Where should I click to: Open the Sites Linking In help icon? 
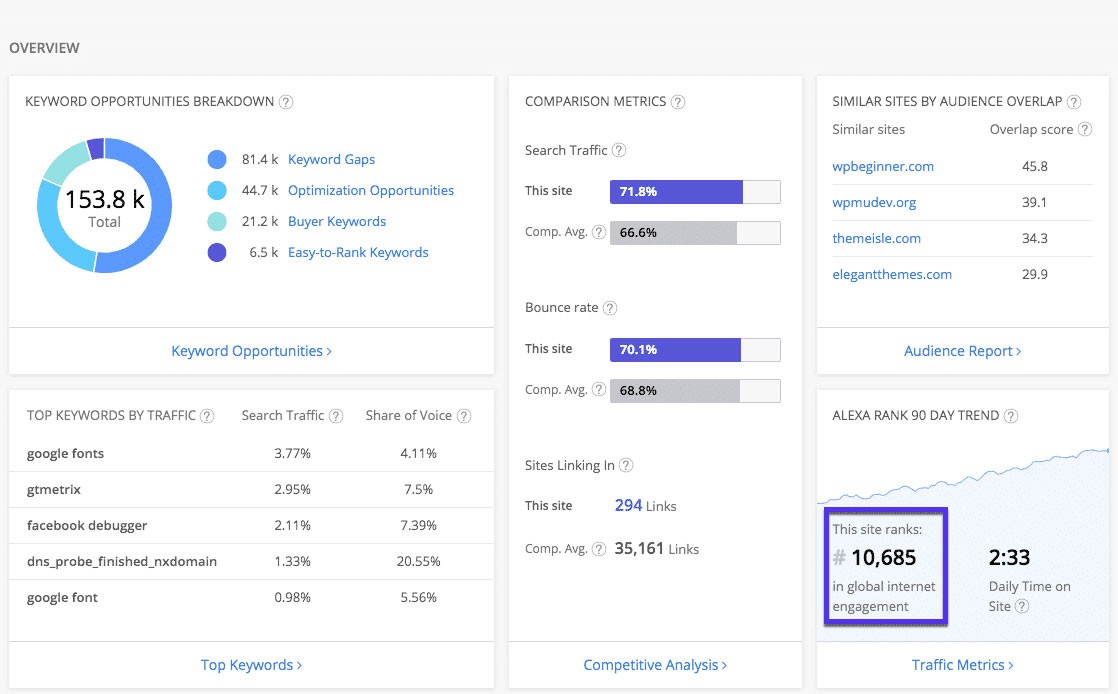627,465
